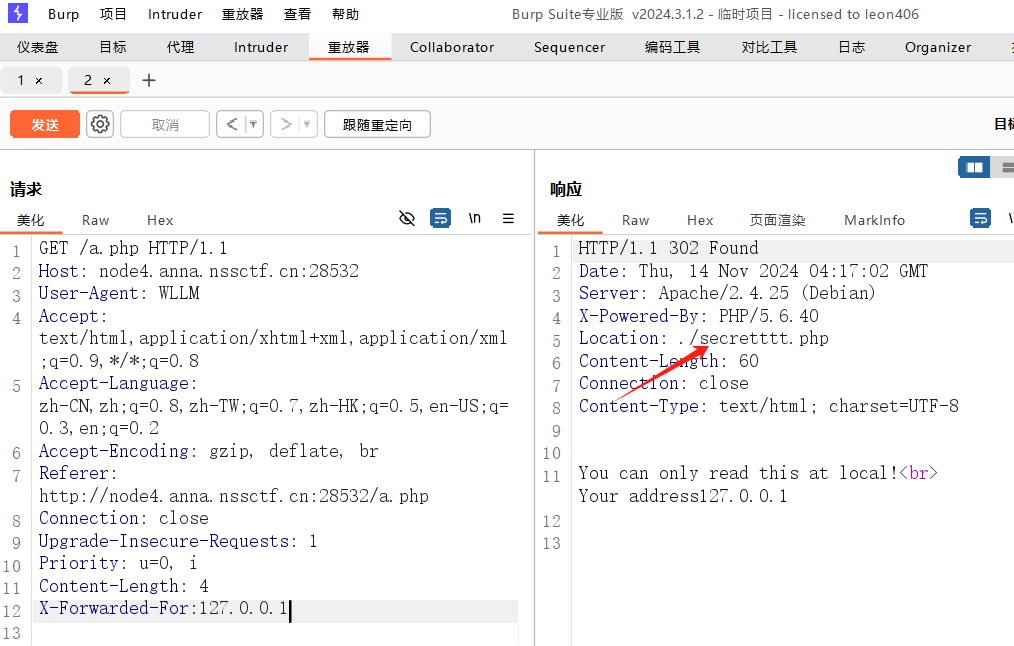
Task: Toggle response word wrap icon
Action: 980,218
